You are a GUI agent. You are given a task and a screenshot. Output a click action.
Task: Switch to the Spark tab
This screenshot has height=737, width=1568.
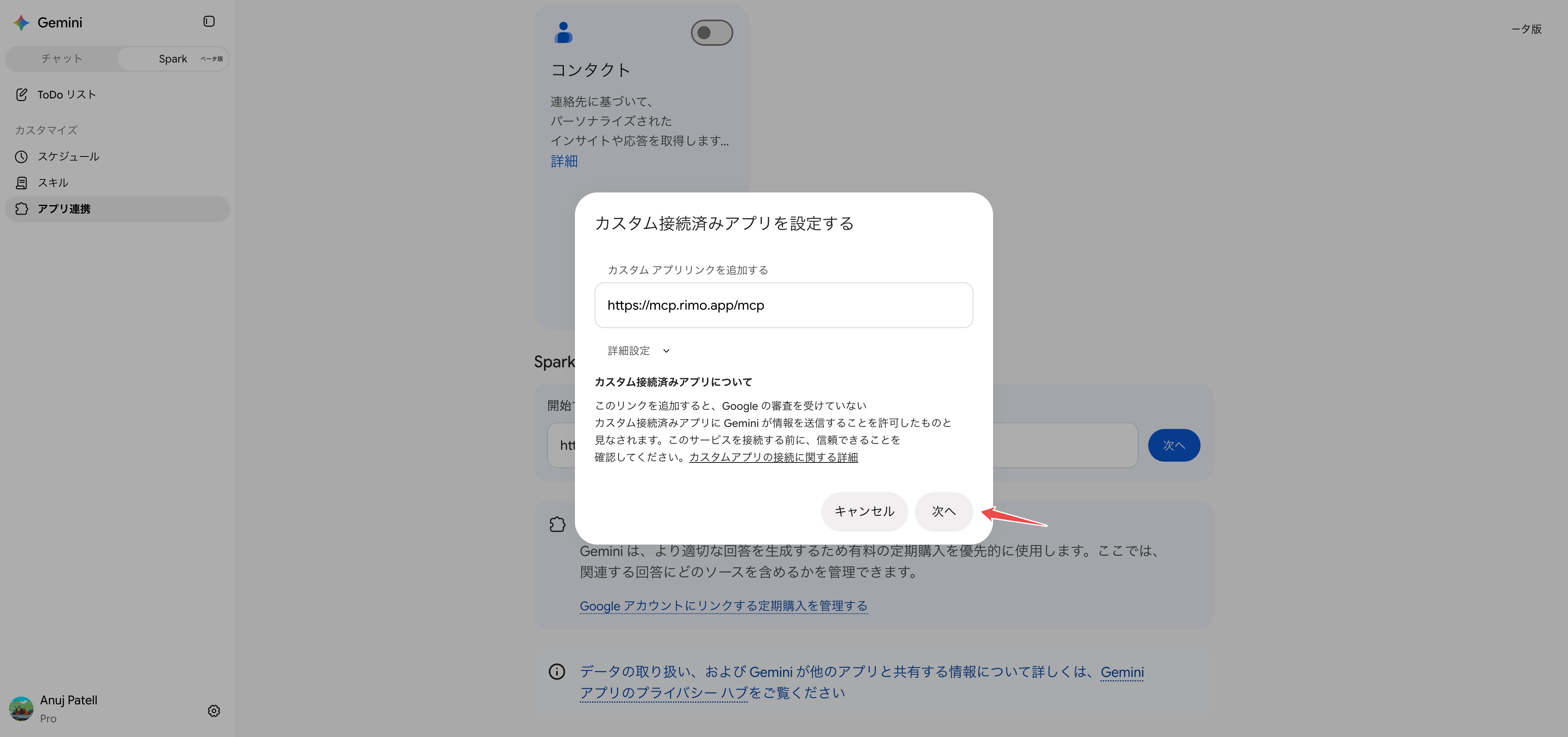(173, 59)
